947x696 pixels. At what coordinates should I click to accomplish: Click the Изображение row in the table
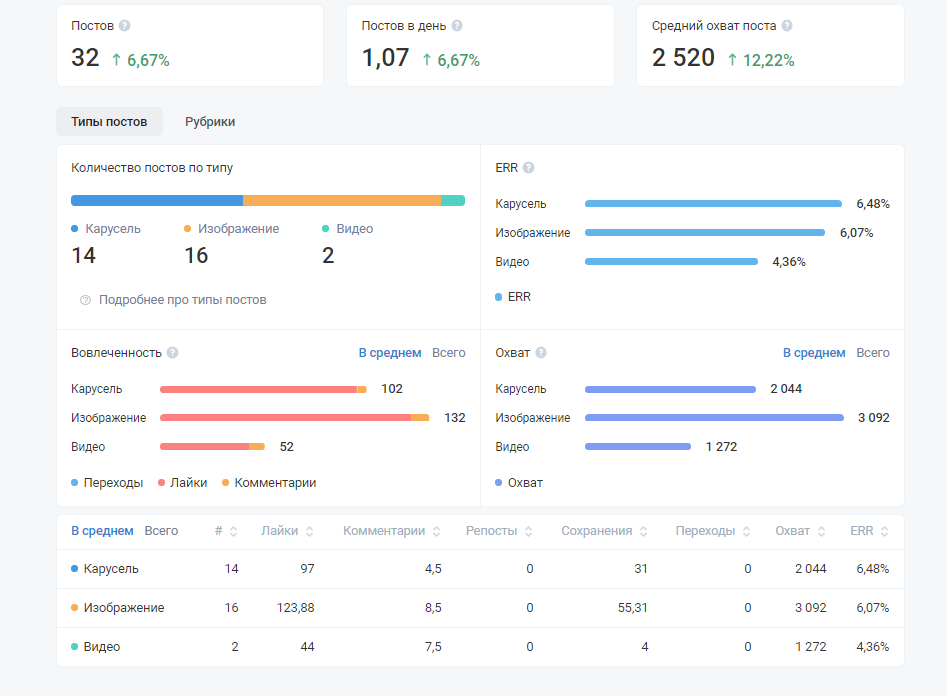[480, 608]
